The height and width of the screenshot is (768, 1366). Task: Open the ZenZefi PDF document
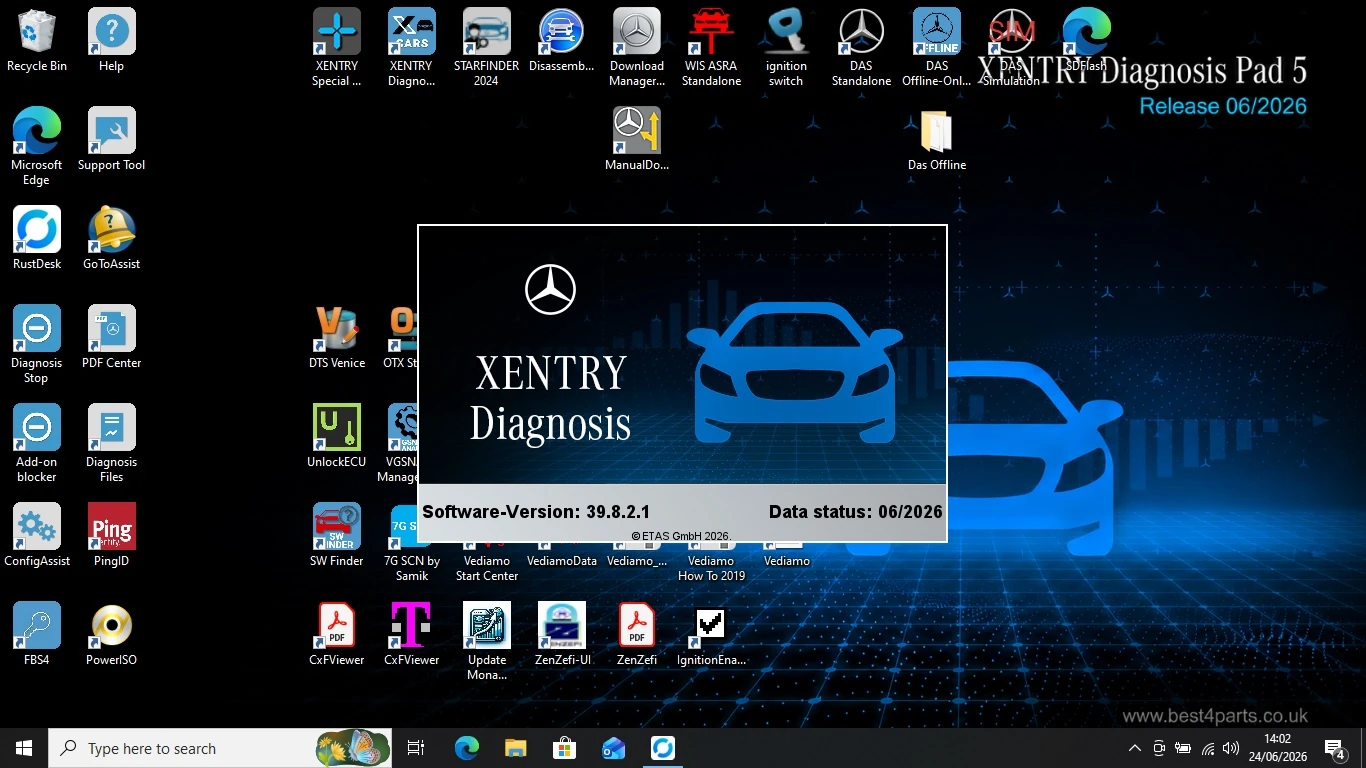(x=637, y=635)
